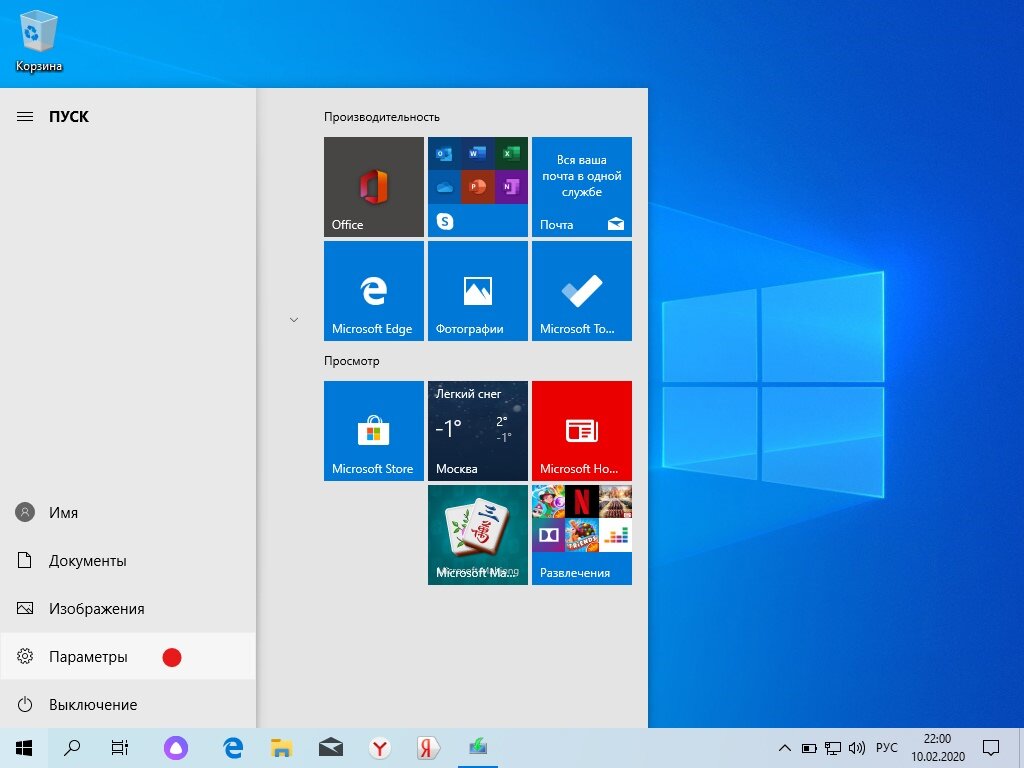Image resolution: width=1024 pixels, height=768 pixels.
Task: Open Параметры settings
Action: (128, 656)
